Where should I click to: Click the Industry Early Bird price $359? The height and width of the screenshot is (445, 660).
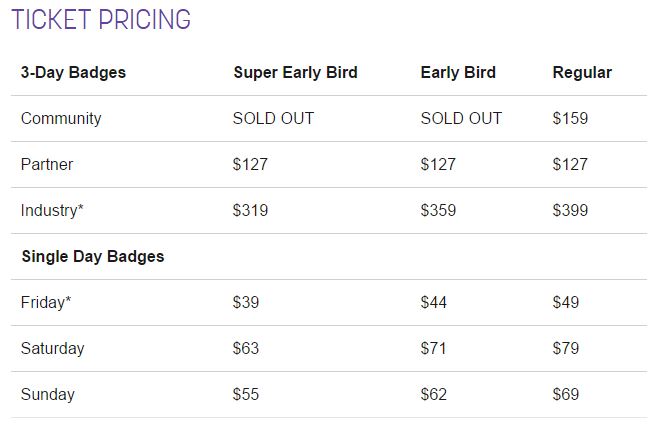click(x=438, y=210)
